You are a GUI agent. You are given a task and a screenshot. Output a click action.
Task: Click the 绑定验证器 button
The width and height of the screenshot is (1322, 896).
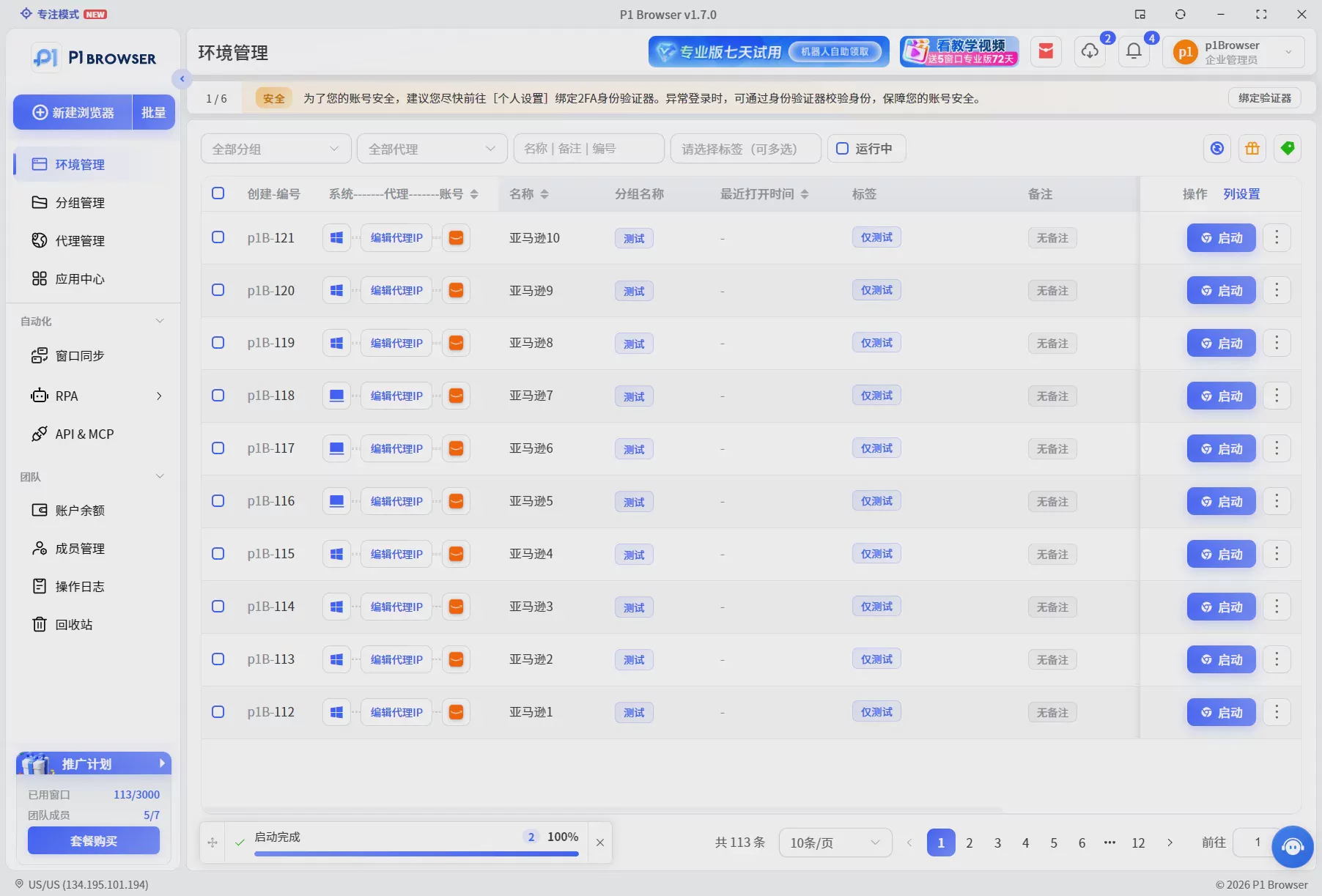click(x=1265, y=98)
